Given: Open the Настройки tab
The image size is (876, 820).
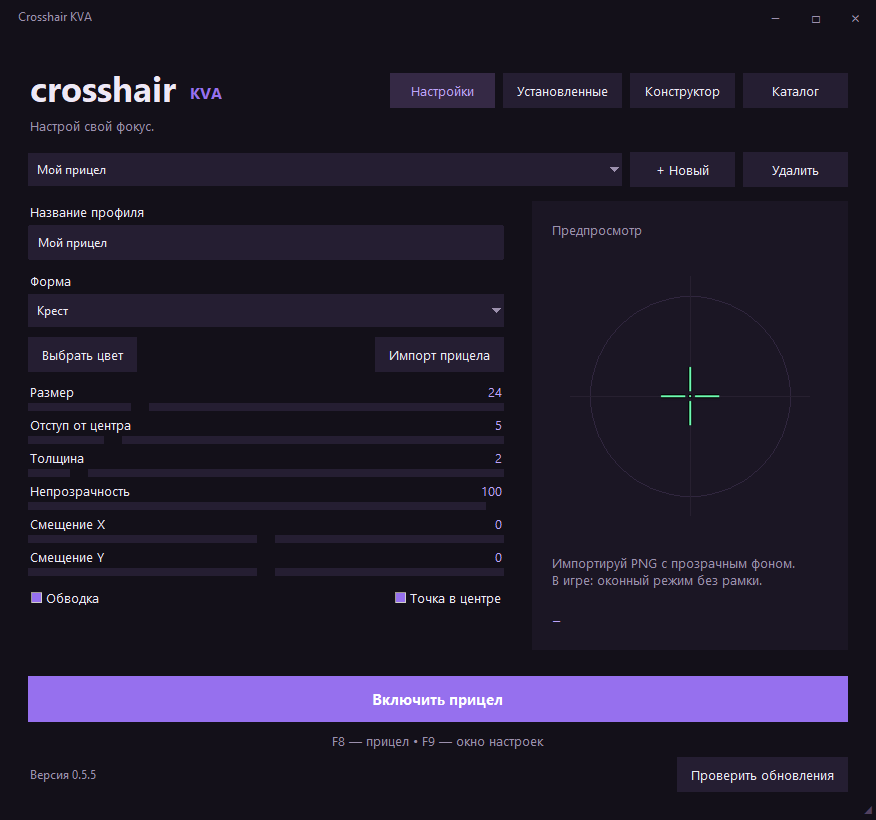Looking at the screenshot, I should [442, 90].
